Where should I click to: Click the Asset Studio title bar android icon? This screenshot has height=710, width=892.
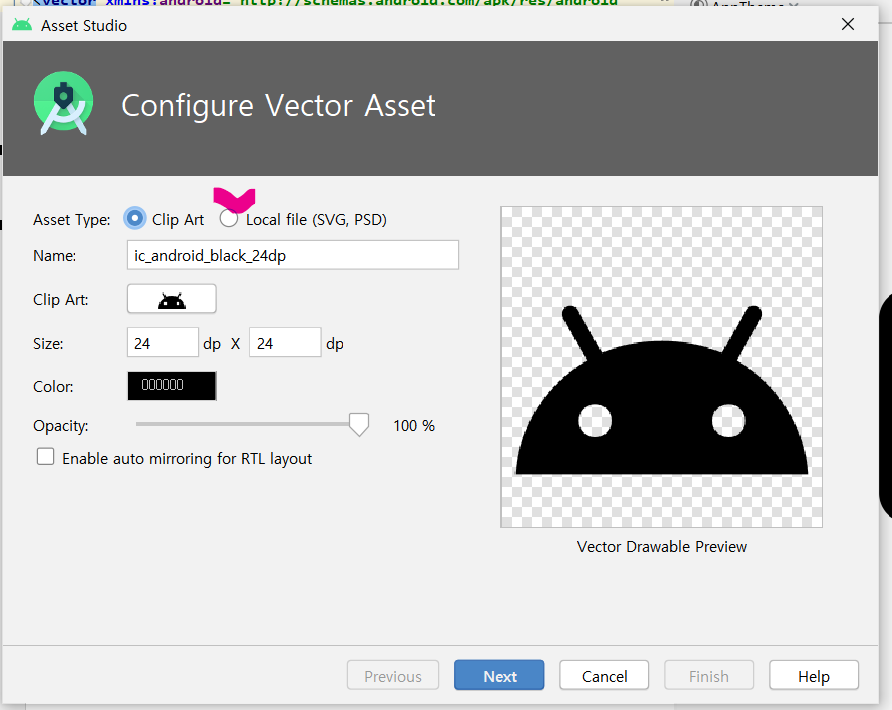[22, 25]
